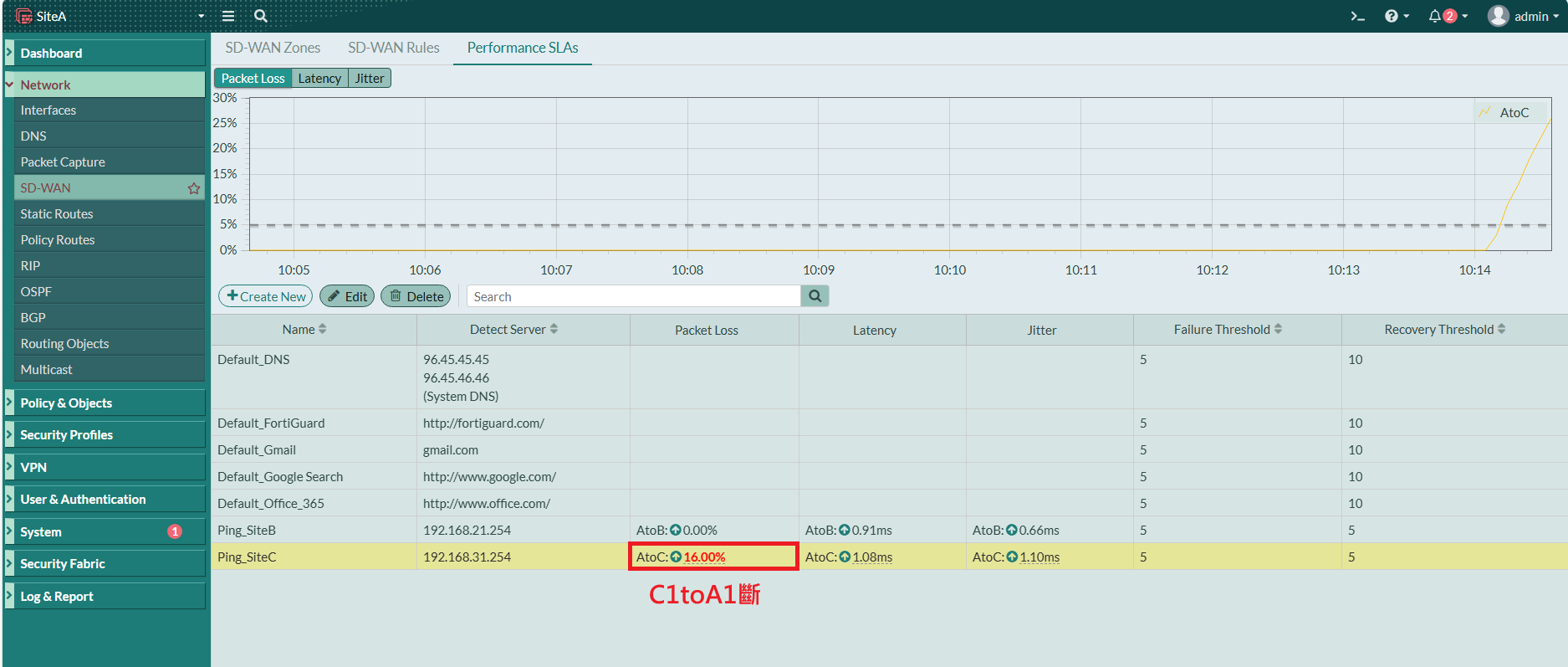Open the CLI console icon
Image resolution: width=1568 pixels, height=667 pixels.
tap(1358, 16)
